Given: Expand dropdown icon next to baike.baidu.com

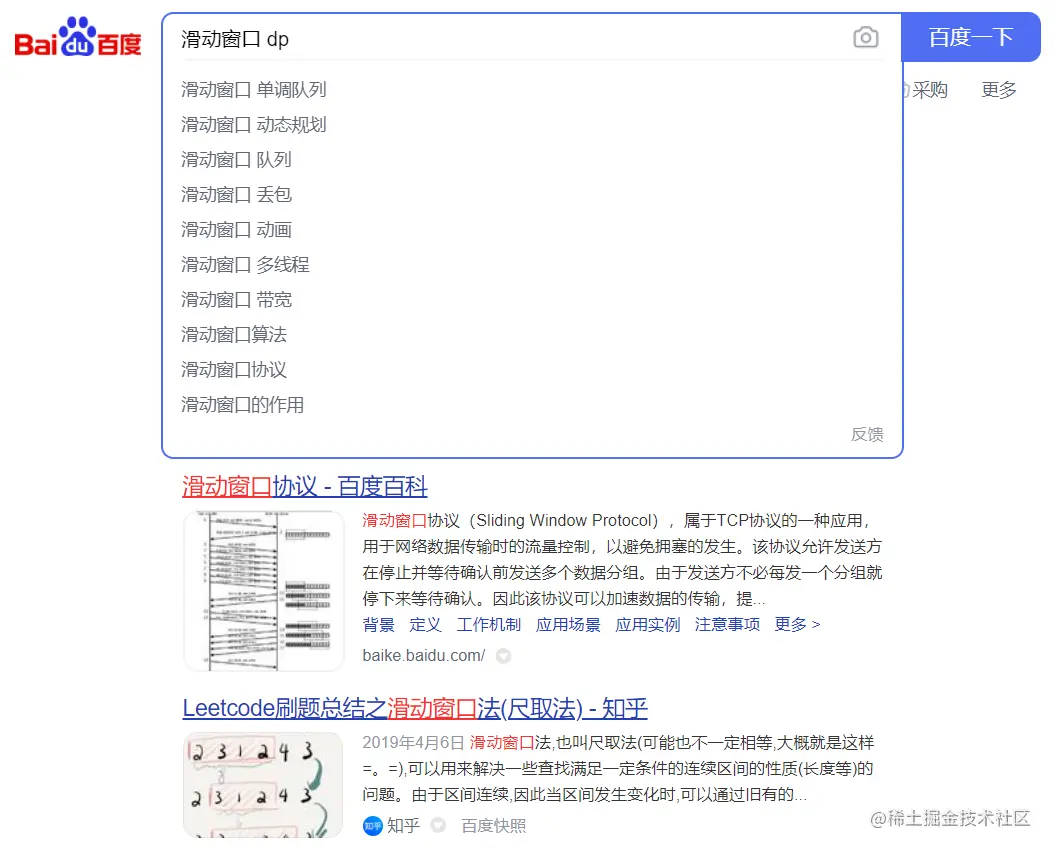Looking at the screenshot, I should click(x=503, y=656).
